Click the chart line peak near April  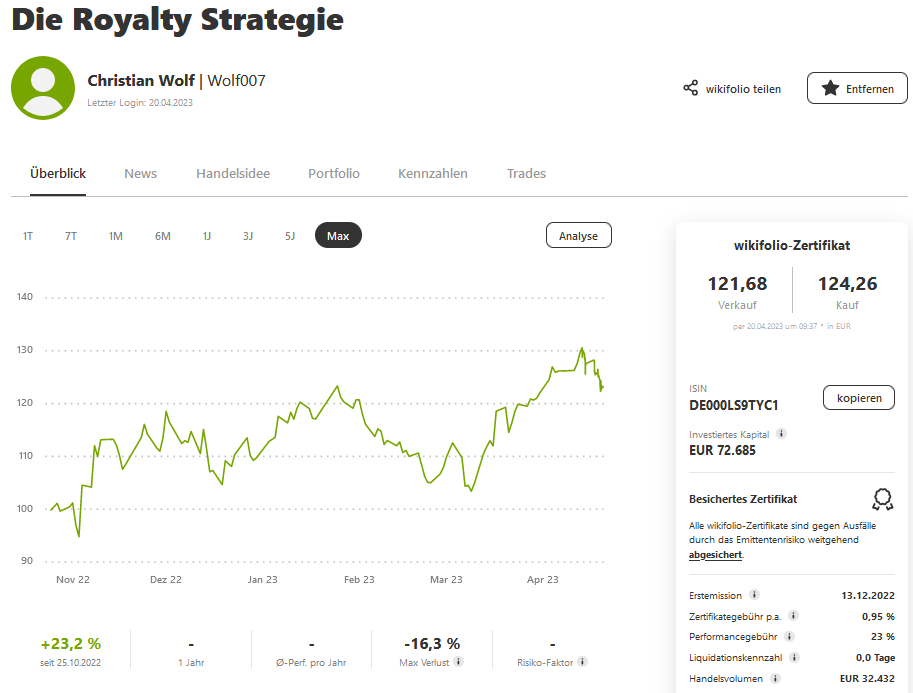coord(582,349)
